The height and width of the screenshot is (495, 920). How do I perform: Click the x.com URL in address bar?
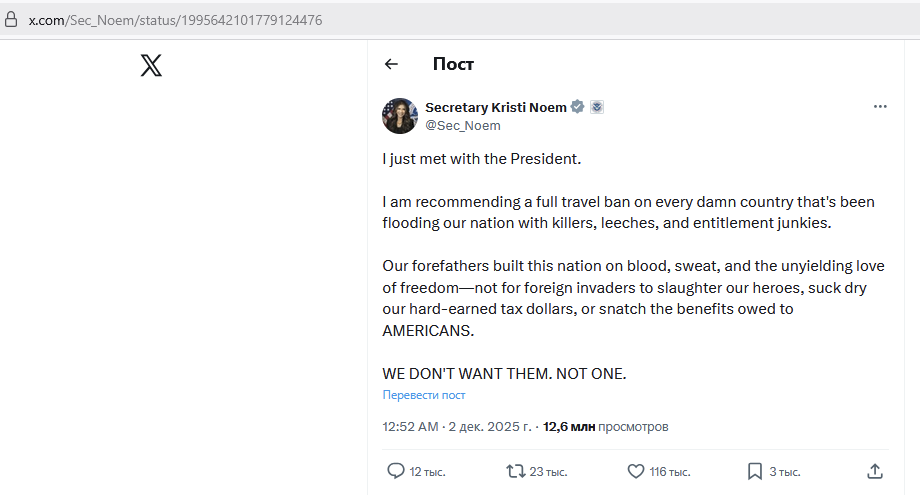tap(175, 19)
